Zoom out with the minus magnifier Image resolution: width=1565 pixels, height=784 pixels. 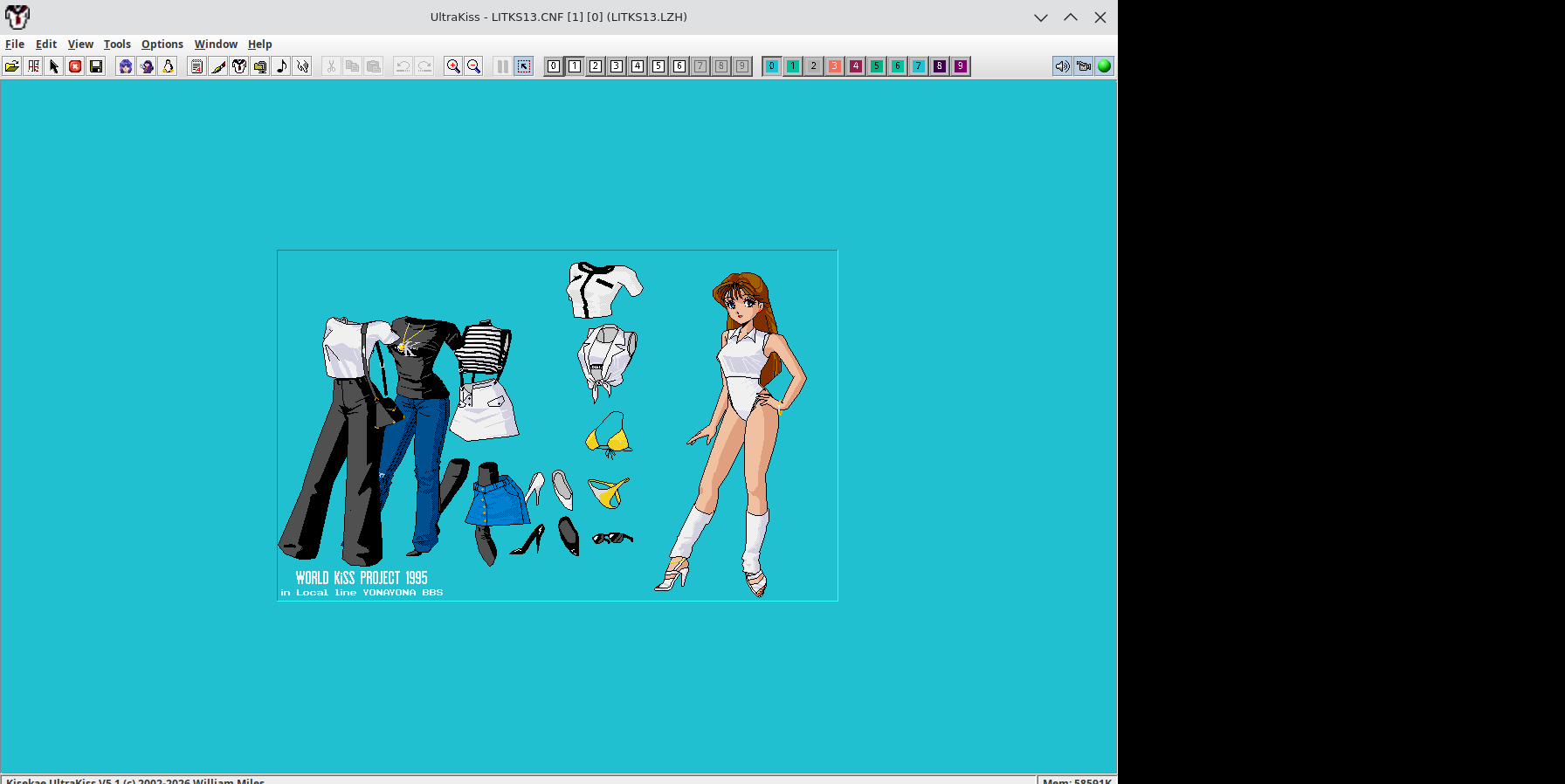click(474, 66)
